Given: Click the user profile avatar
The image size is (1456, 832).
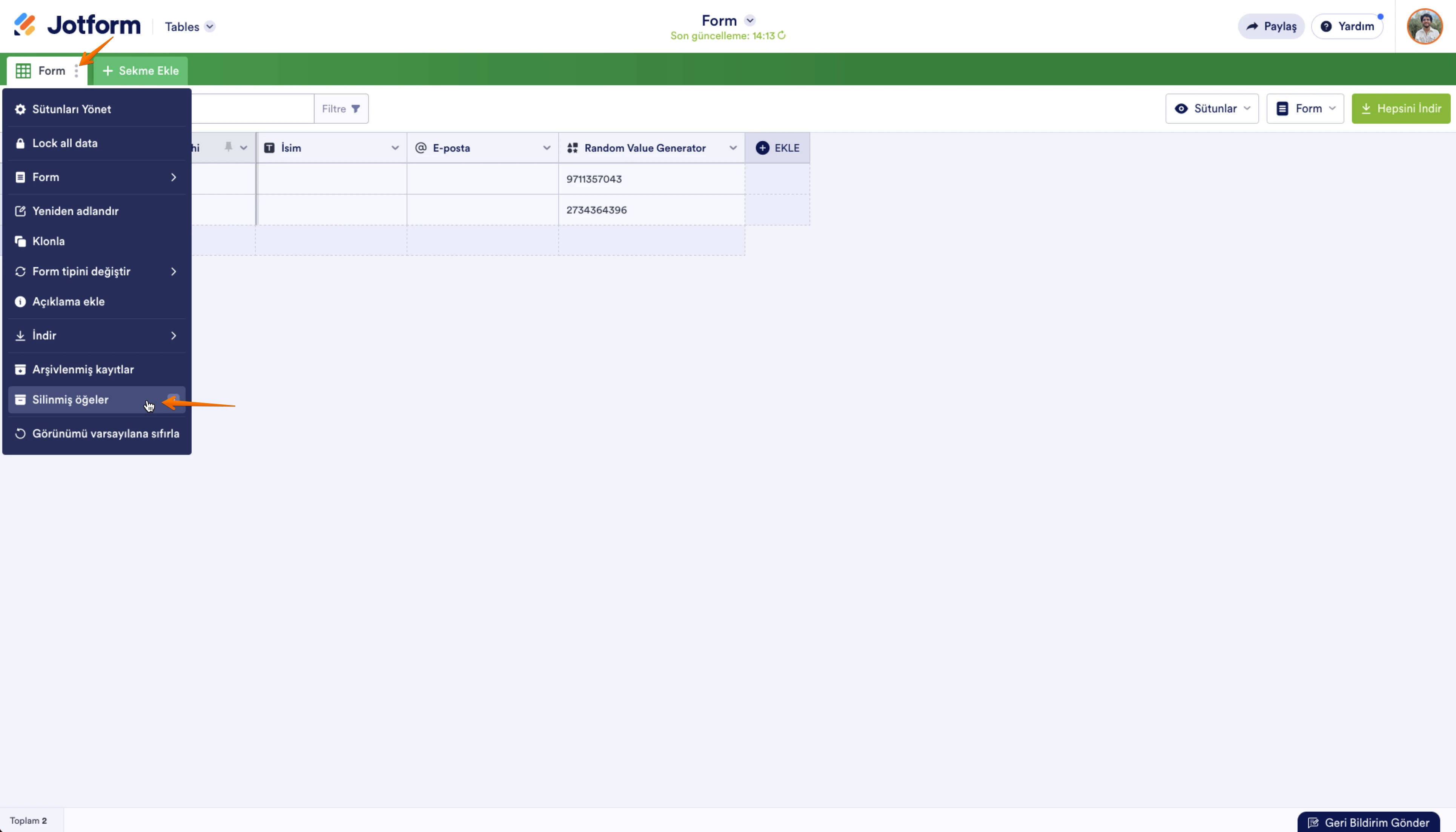Looking at the screenshot, I should (x=1424, y=26).
